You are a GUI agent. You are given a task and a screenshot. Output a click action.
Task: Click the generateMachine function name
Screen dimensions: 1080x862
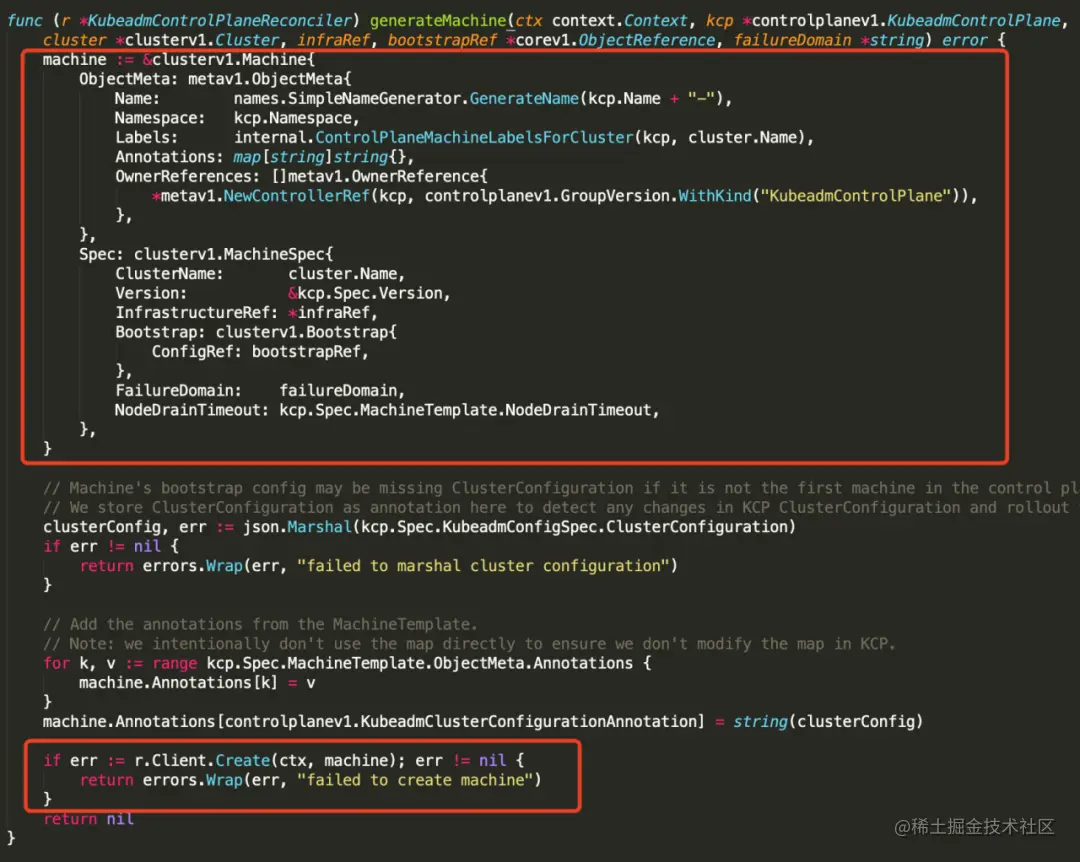coord(437,21)
